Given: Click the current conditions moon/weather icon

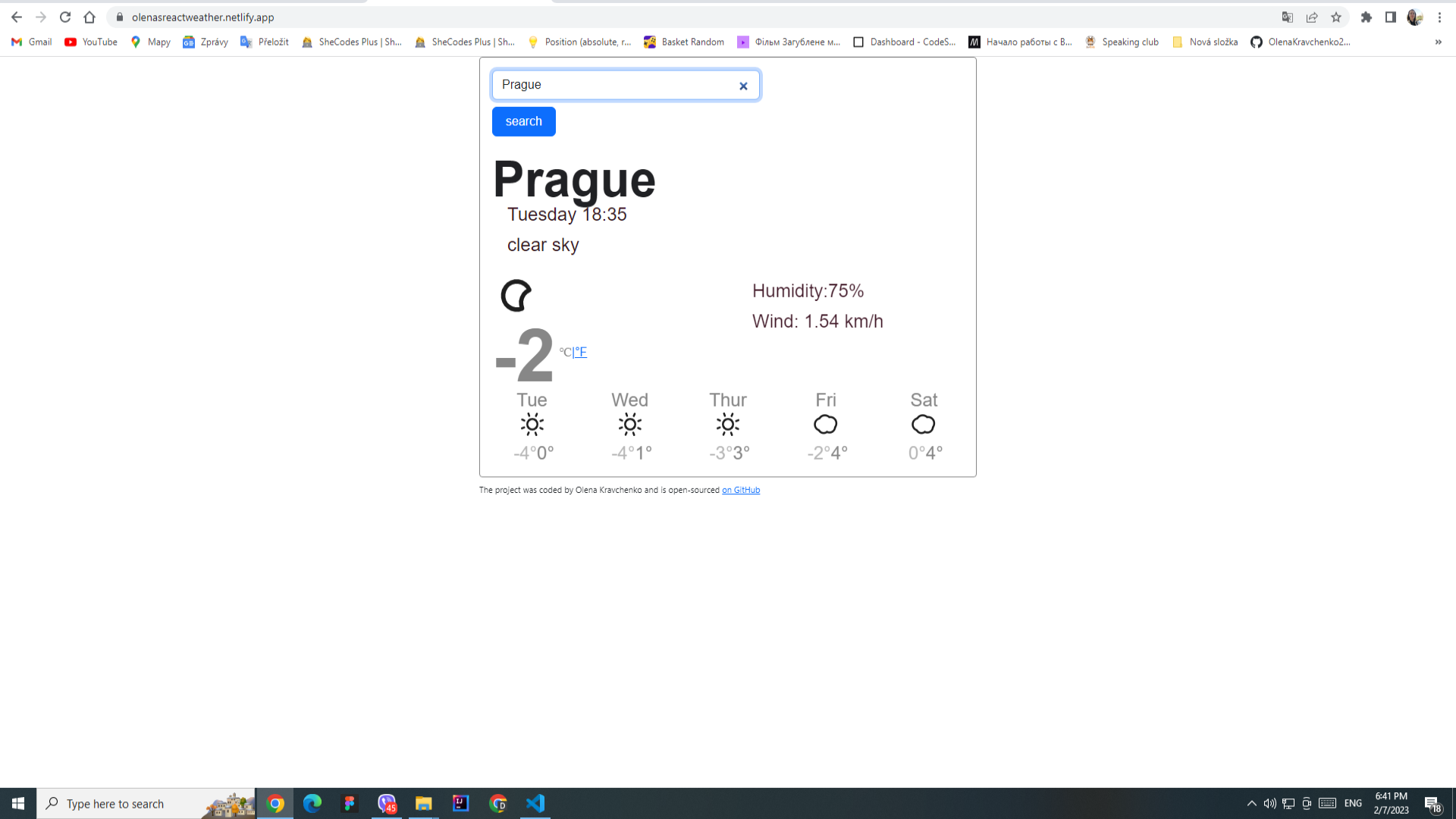Looking at the screenshot, I should (x=515, y=294).
